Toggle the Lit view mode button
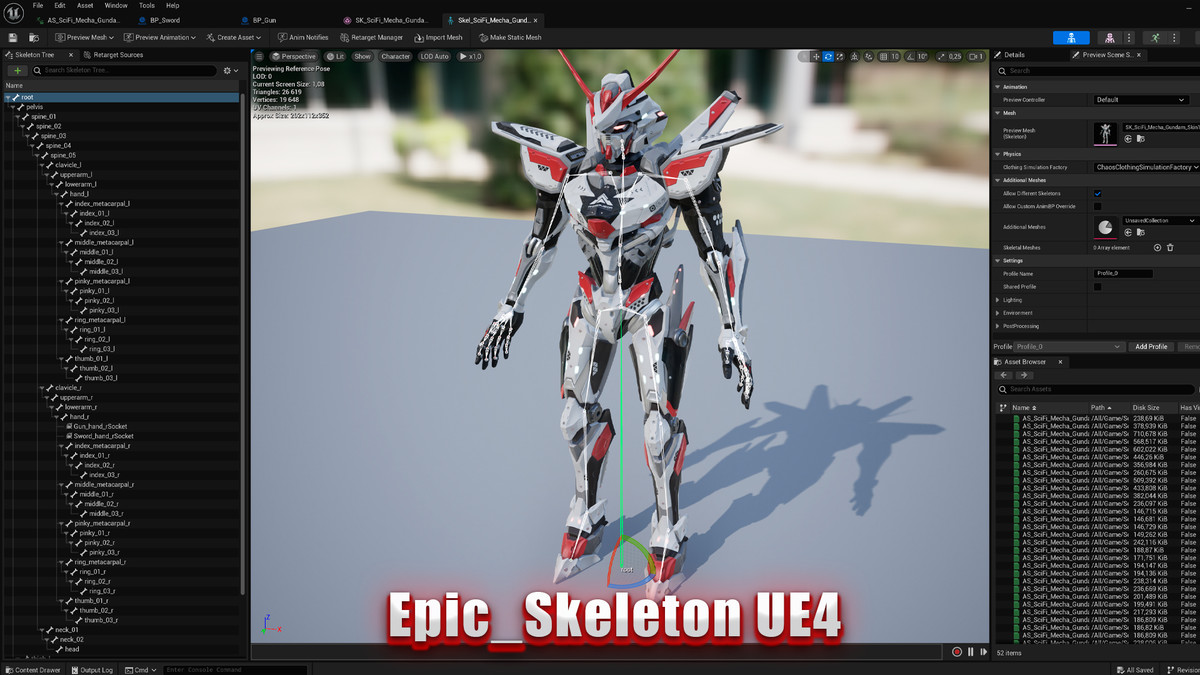 [334, 56]
